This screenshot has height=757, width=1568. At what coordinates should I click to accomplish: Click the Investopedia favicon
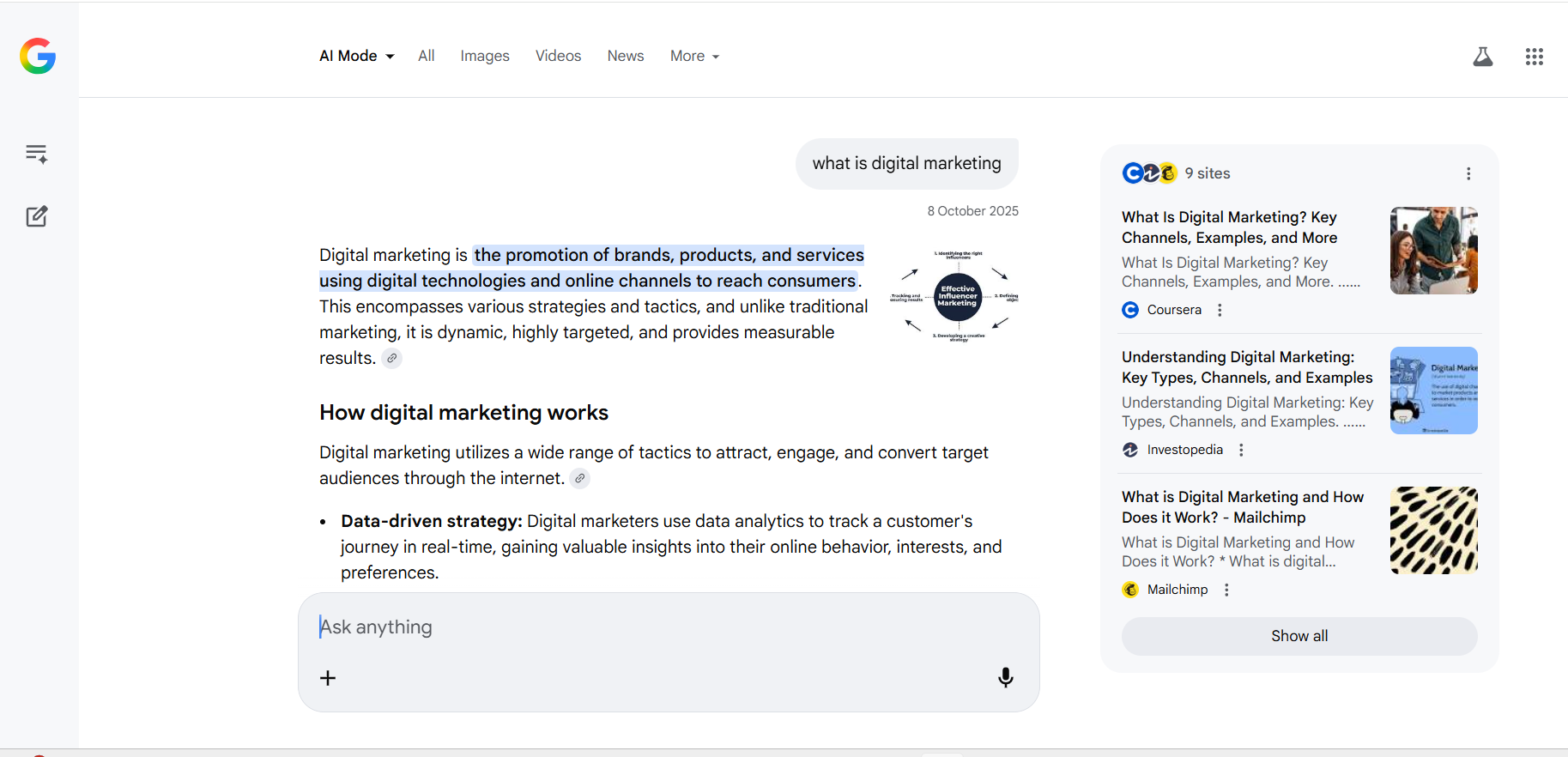coord(1130,450)
